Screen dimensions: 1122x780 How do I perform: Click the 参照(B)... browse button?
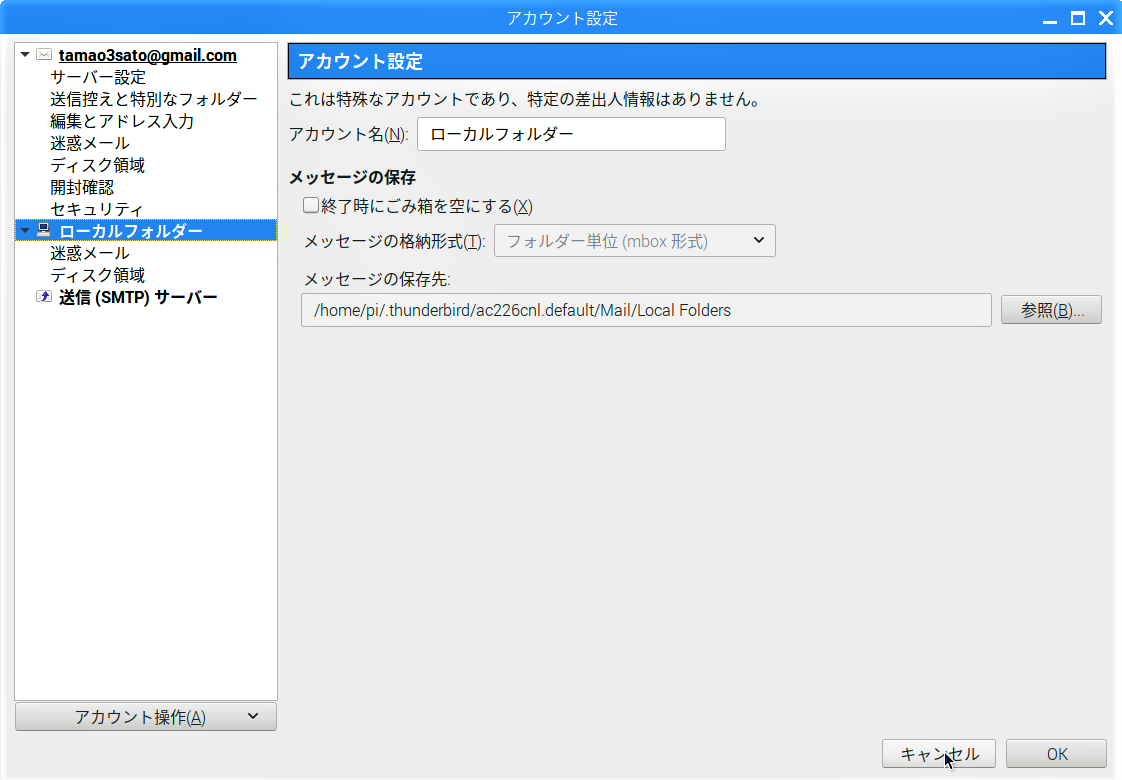1051,310
